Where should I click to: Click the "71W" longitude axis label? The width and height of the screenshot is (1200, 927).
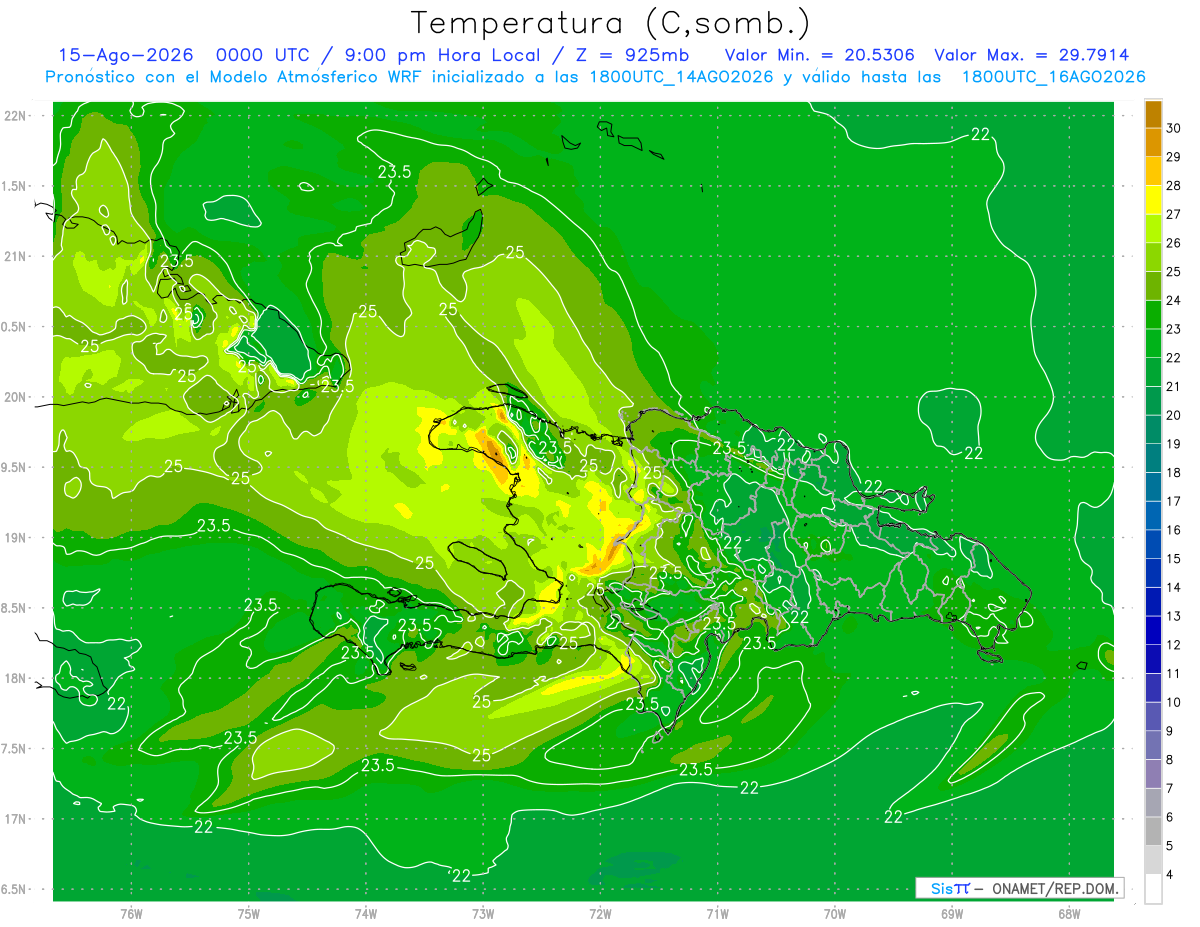[717, 913]
